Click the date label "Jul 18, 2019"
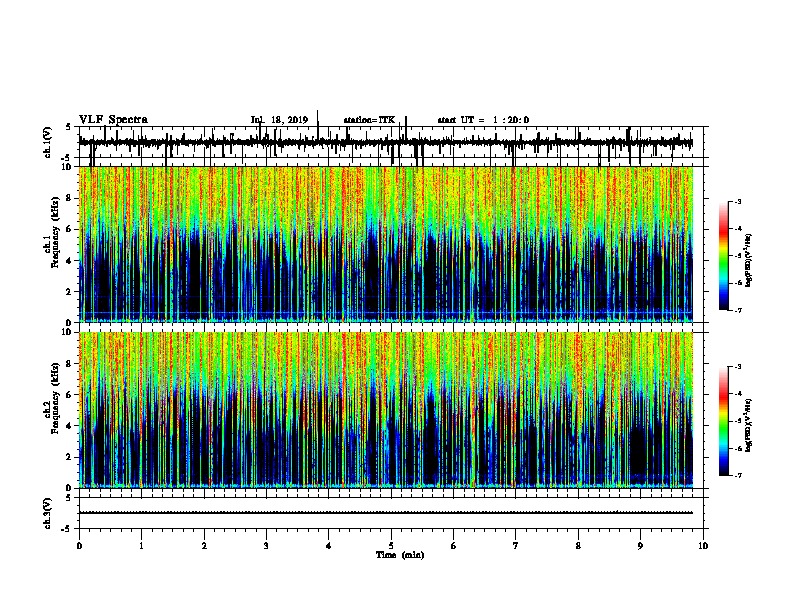Viewport: 792px width, 612px height. click(x=279, y=120)
